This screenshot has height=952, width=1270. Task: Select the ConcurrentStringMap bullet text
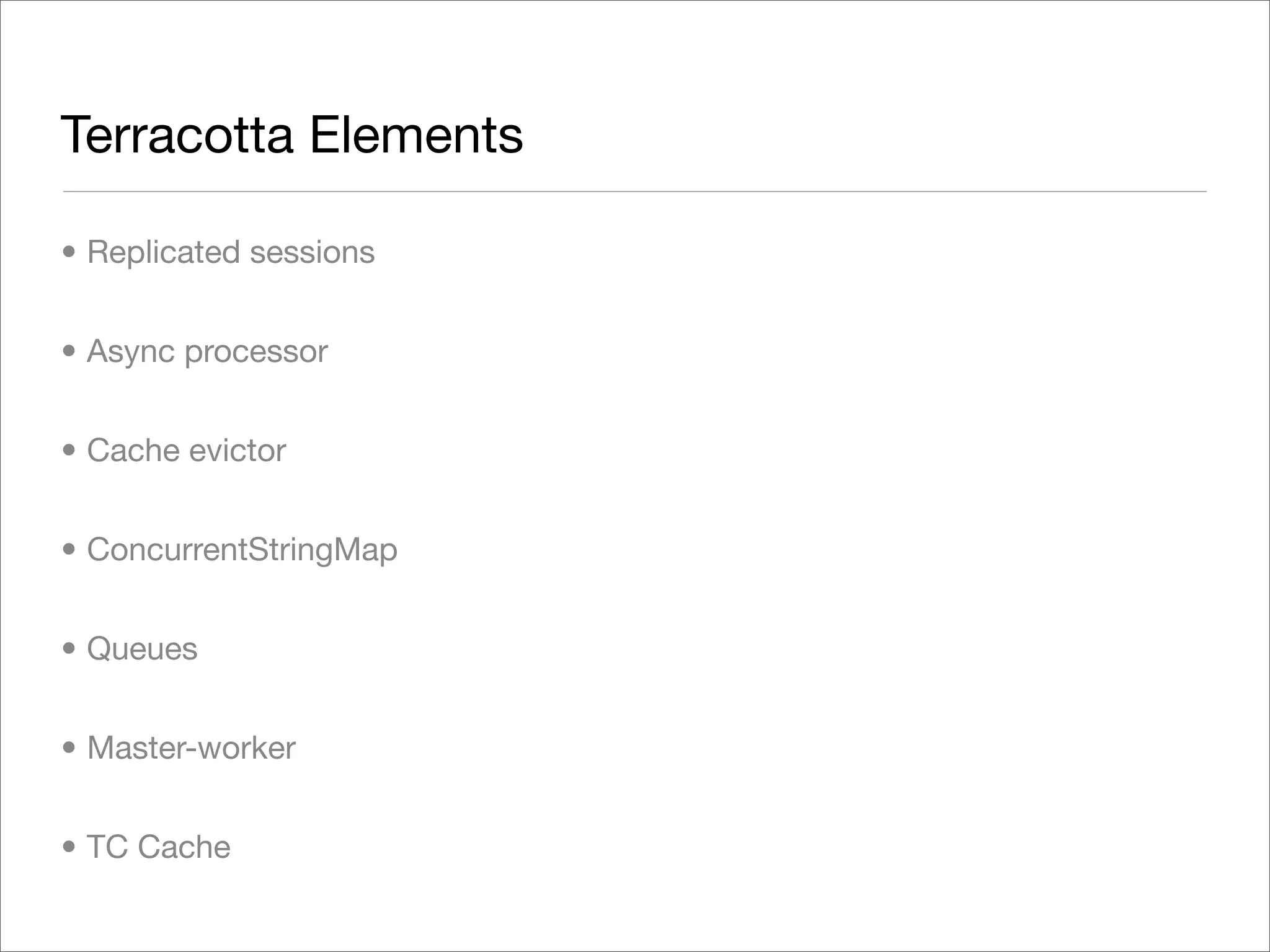[x=242, y=550]
